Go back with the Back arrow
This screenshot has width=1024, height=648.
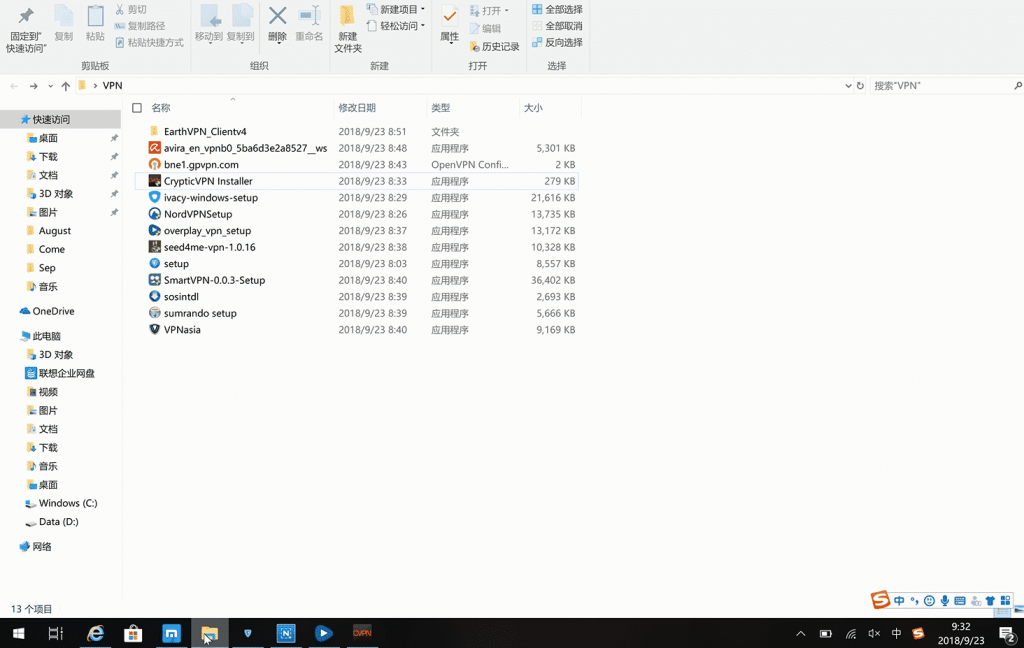tap(14, 86)
